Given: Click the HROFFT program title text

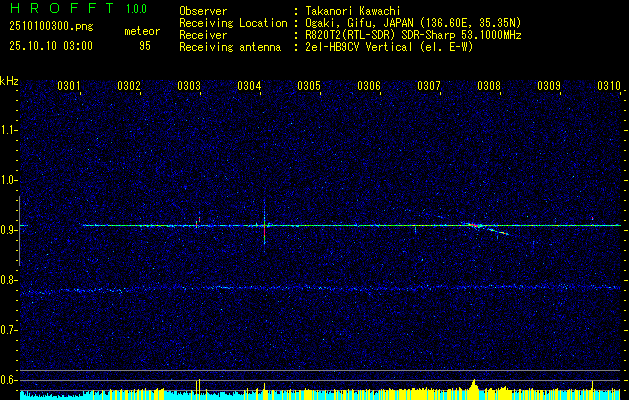Looking at the screenshot, I should (x=62, y=8).
